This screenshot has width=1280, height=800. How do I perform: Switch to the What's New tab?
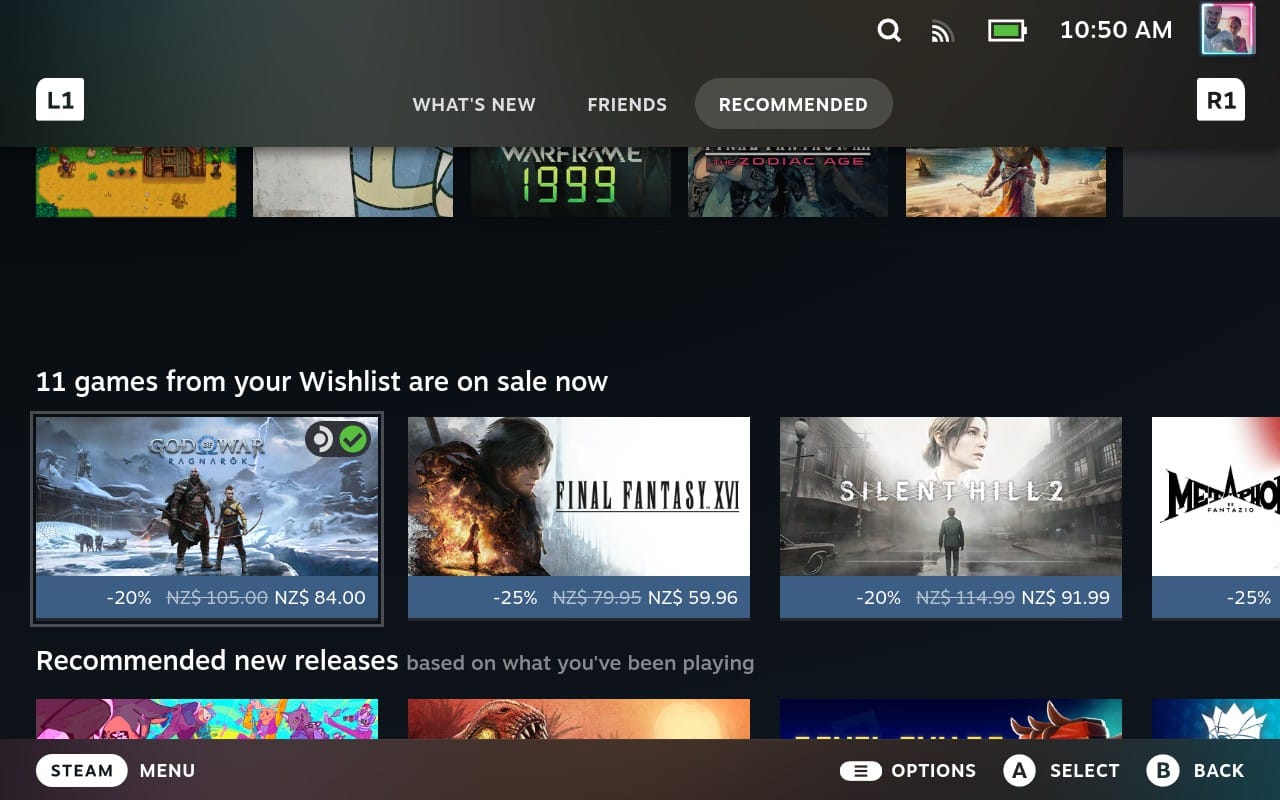(474, 104)
